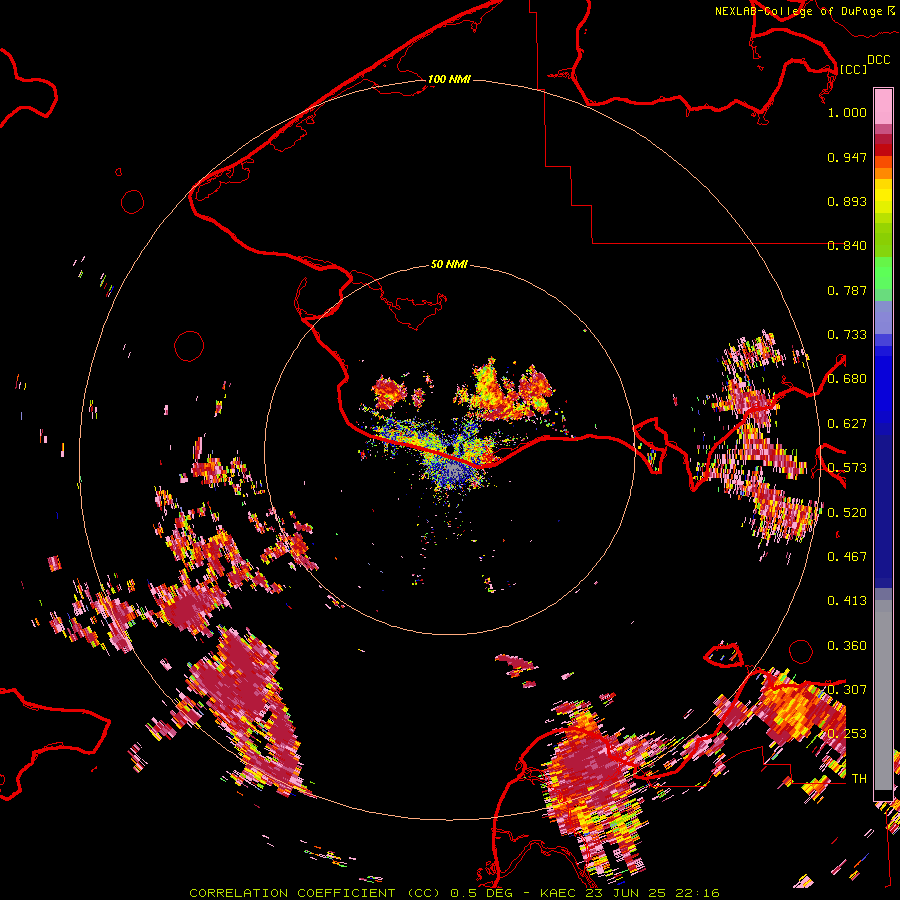Select the 0.840 scale value
The height and width of the screenshot is (900, 900).
click(x=847, y=246)
